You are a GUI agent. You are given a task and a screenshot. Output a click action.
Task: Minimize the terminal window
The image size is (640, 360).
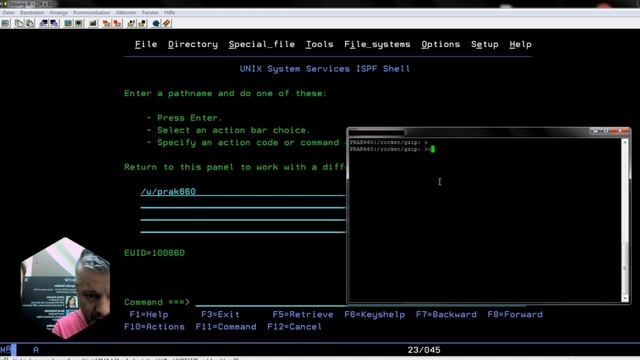pyautogui.click(x=596, y=131)
